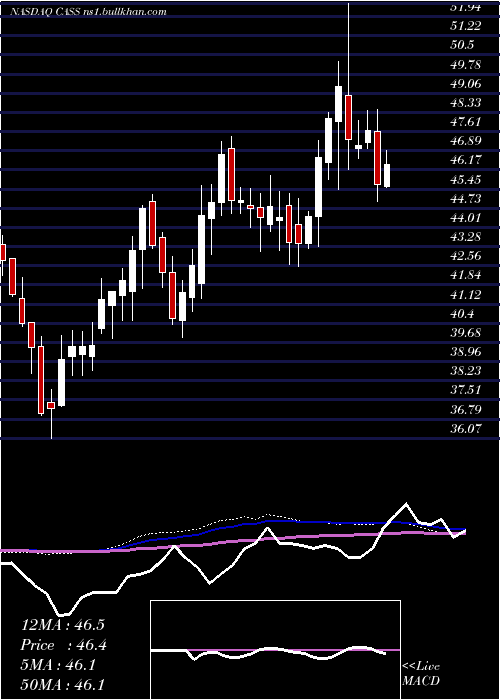Click the last white candle on the chart

[x=387, y=175]
